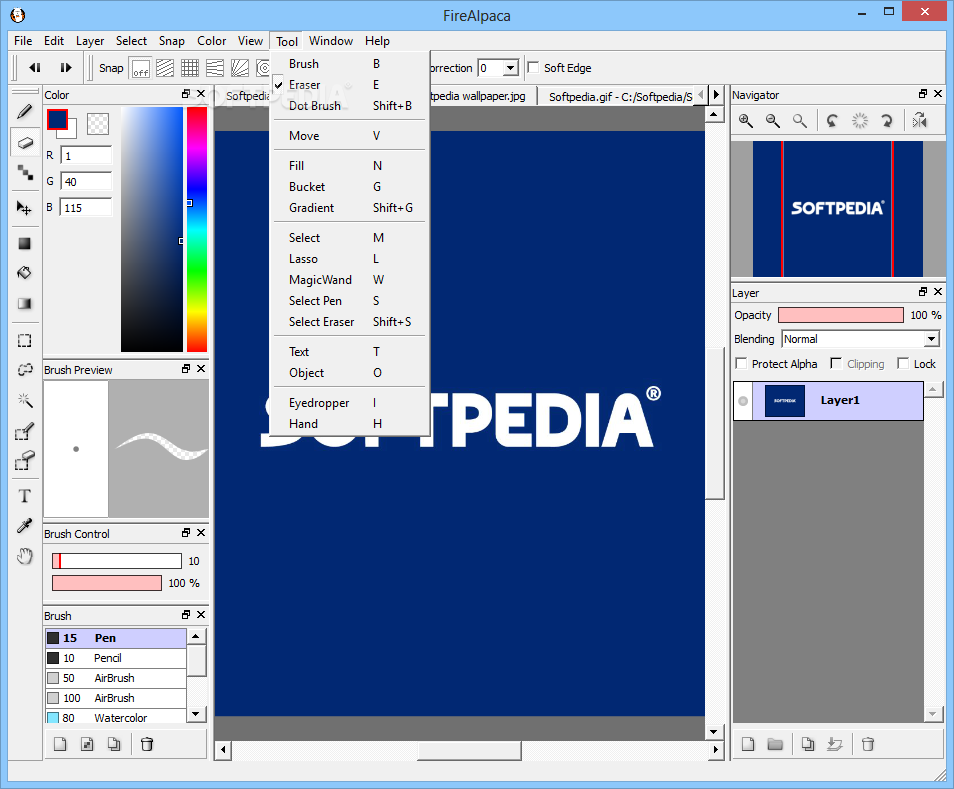Choose MagicWand from Tool menu
The width and height of the screenshot is (954, 789).
click(349, 280)
